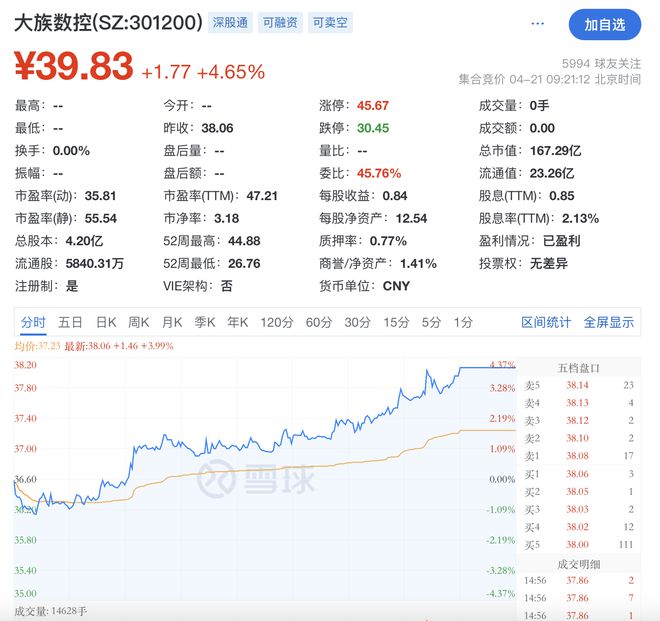660x621 pixels.
Task: Click the 52周最高 value 44.88
Action: click(244, 241)
